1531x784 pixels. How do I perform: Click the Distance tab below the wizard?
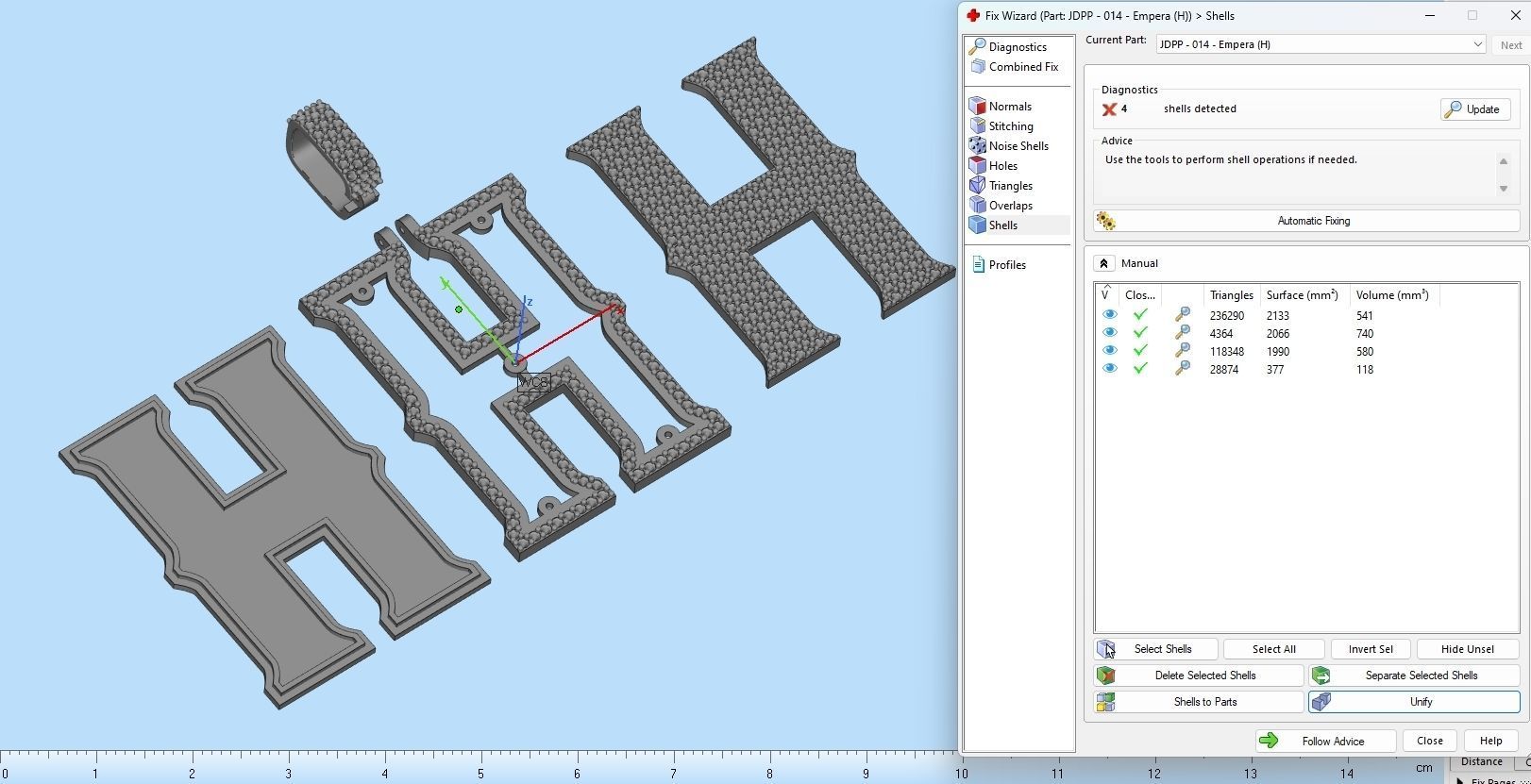(1482, 762)
